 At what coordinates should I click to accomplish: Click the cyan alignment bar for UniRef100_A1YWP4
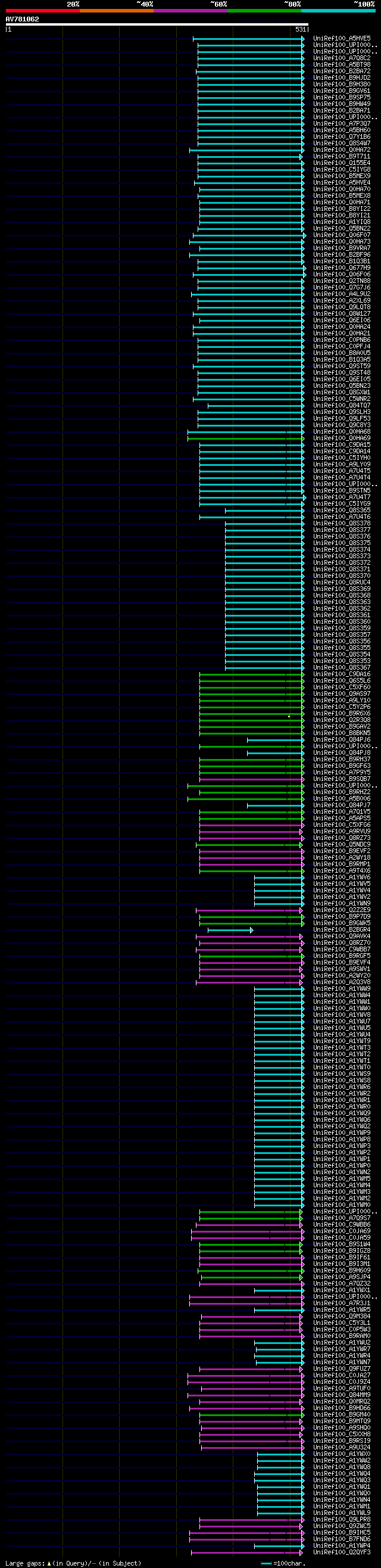click(x=279, y=1546)
